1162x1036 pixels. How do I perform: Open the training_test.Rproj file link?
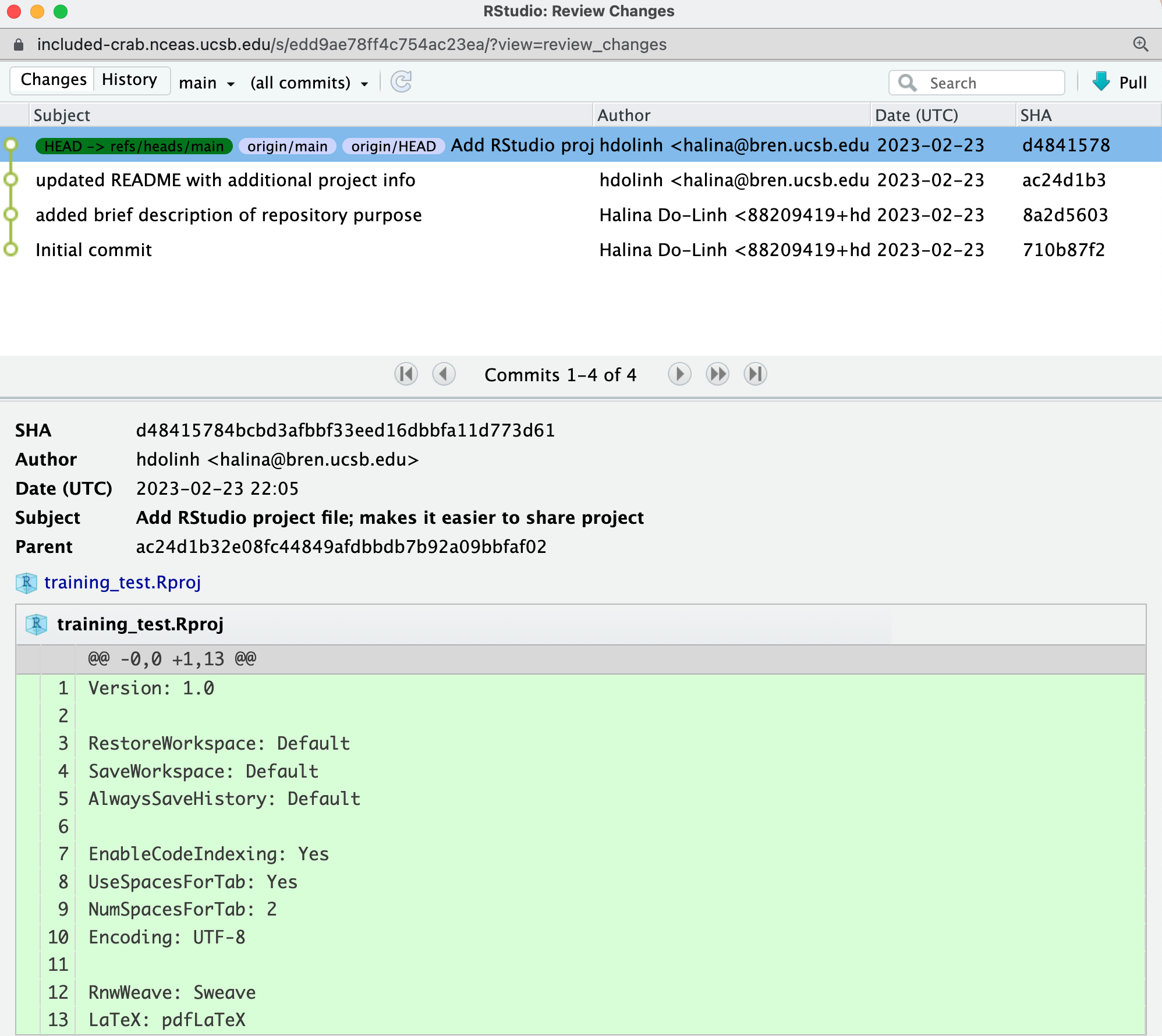122,583
